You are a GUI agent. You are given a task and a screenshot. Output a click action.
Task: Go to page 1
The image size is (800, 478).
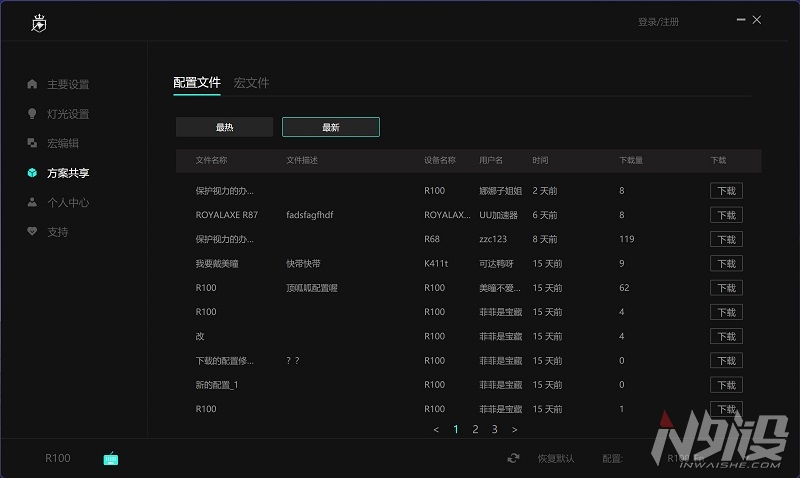tap(456, 429)
